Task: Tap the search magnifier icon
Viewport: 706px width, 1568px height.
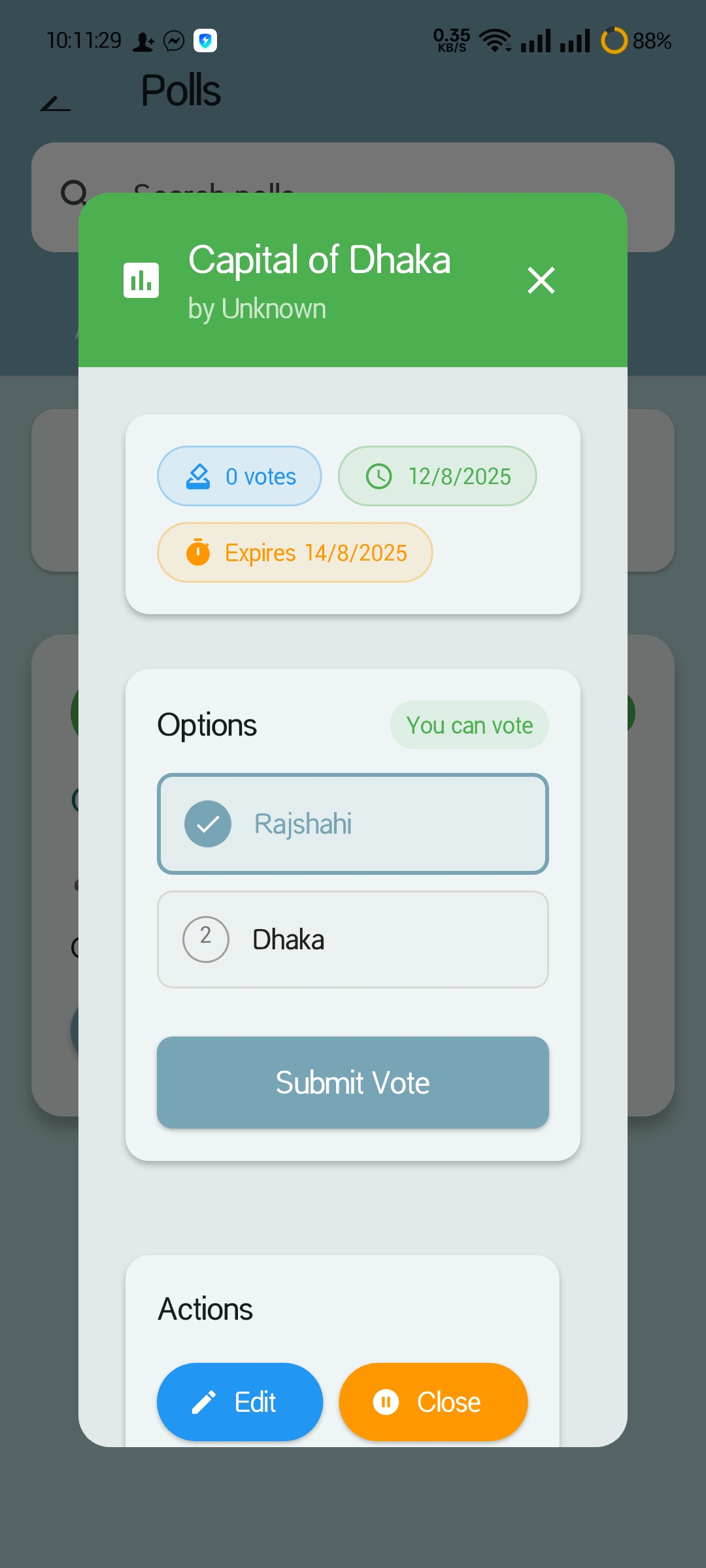Action: click(x=74, y=193)
